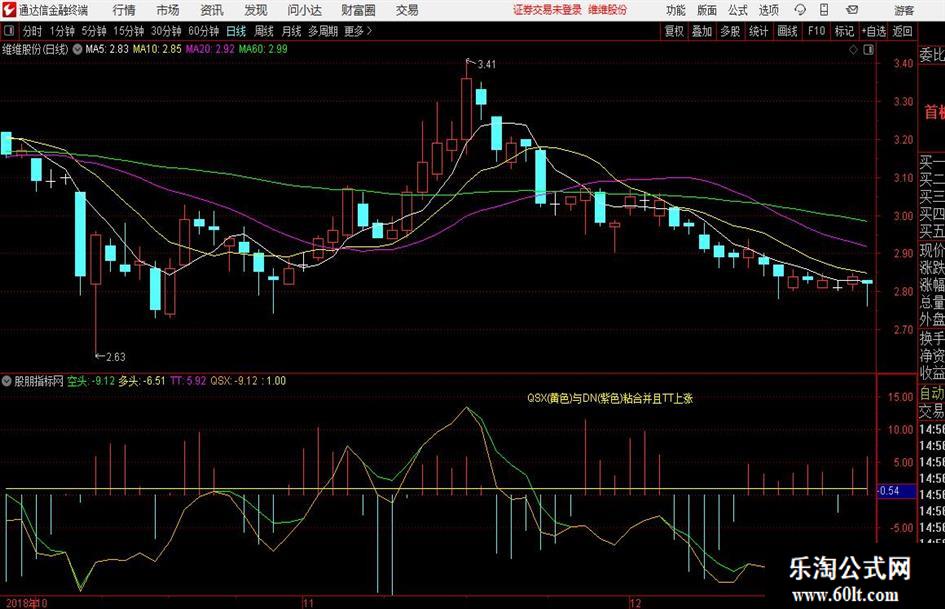Open the F10 company info button
Viewport: 945px width, 609px height.
point(817,31)
